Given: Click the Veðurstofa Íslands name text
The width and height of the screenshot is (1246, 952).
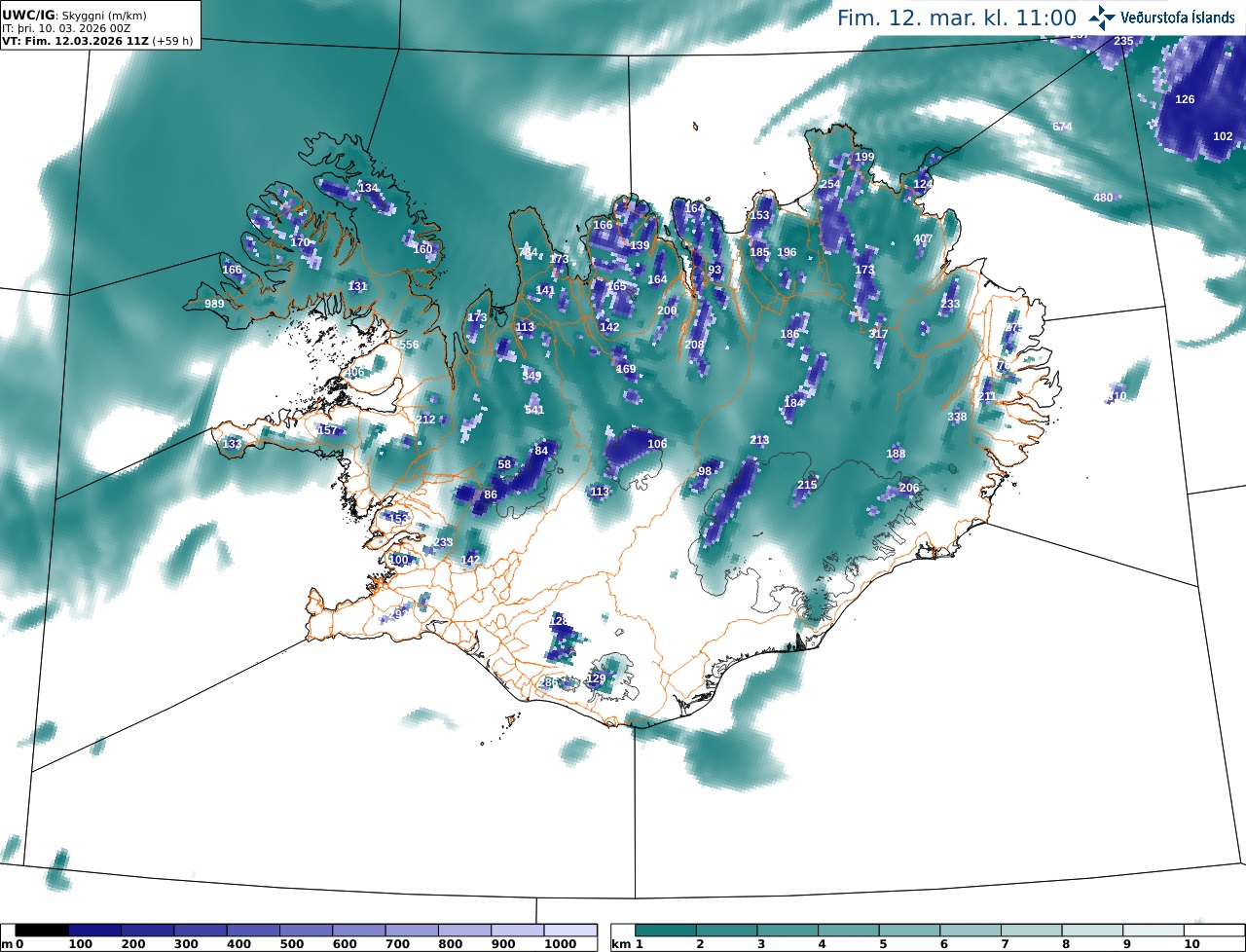Looking at the screenshot, I should pos(1178,18).
